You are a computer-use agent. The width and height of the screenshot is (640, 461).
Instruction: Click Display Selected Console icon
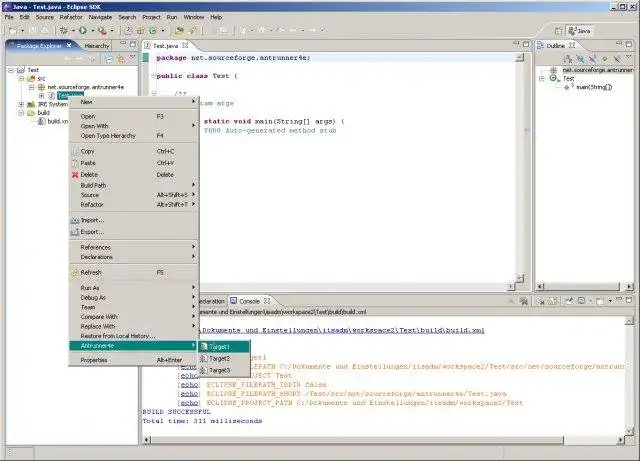click(582, 301)
